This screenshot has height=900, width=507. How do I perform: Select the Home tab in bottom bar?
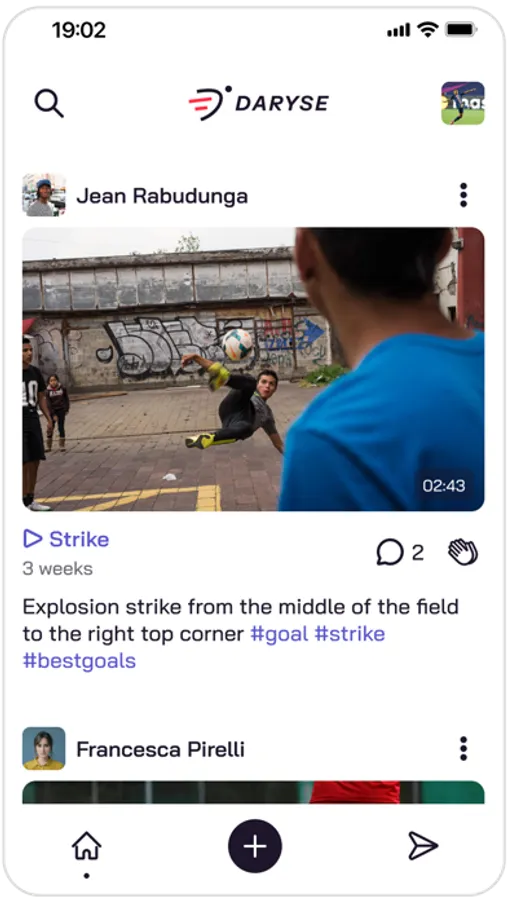[x=87, y=847]
